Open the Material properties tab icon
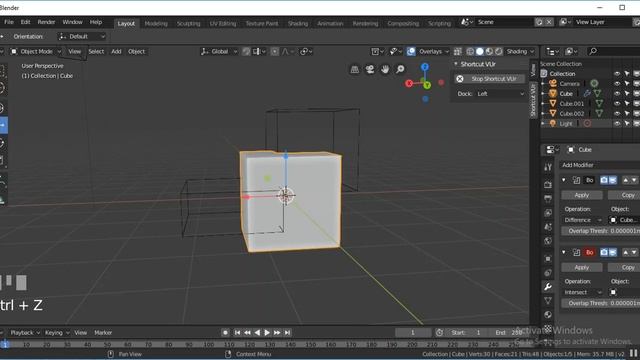The height and width of the screenshot is (360, 640). (548, 315)
